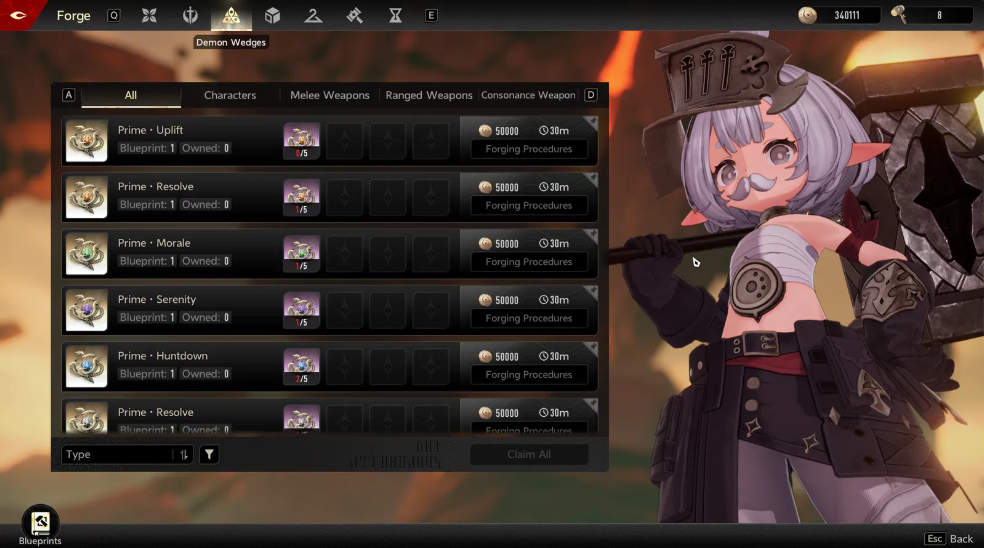This screenshot has width=984, height=548.
Task: Click Prime · Uplift wedge thumbnail
Action: click(x=87, y=141)
